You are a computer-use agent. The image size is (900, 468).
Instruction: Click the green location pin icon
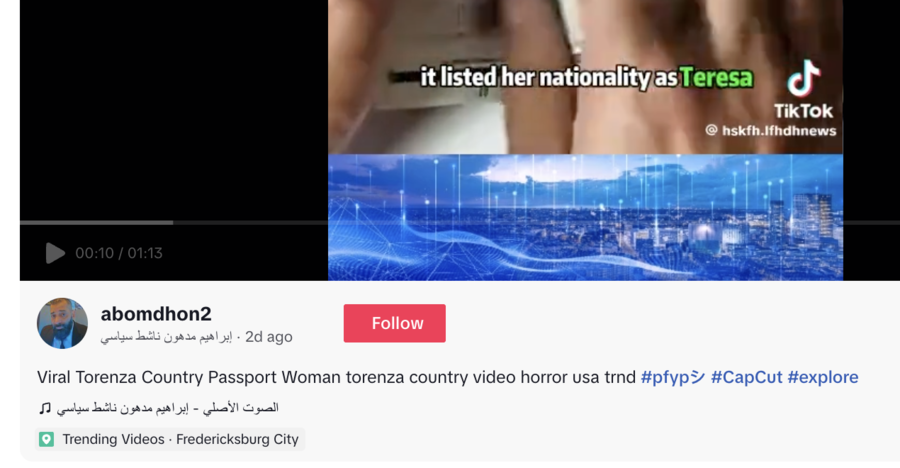(46, 439)
